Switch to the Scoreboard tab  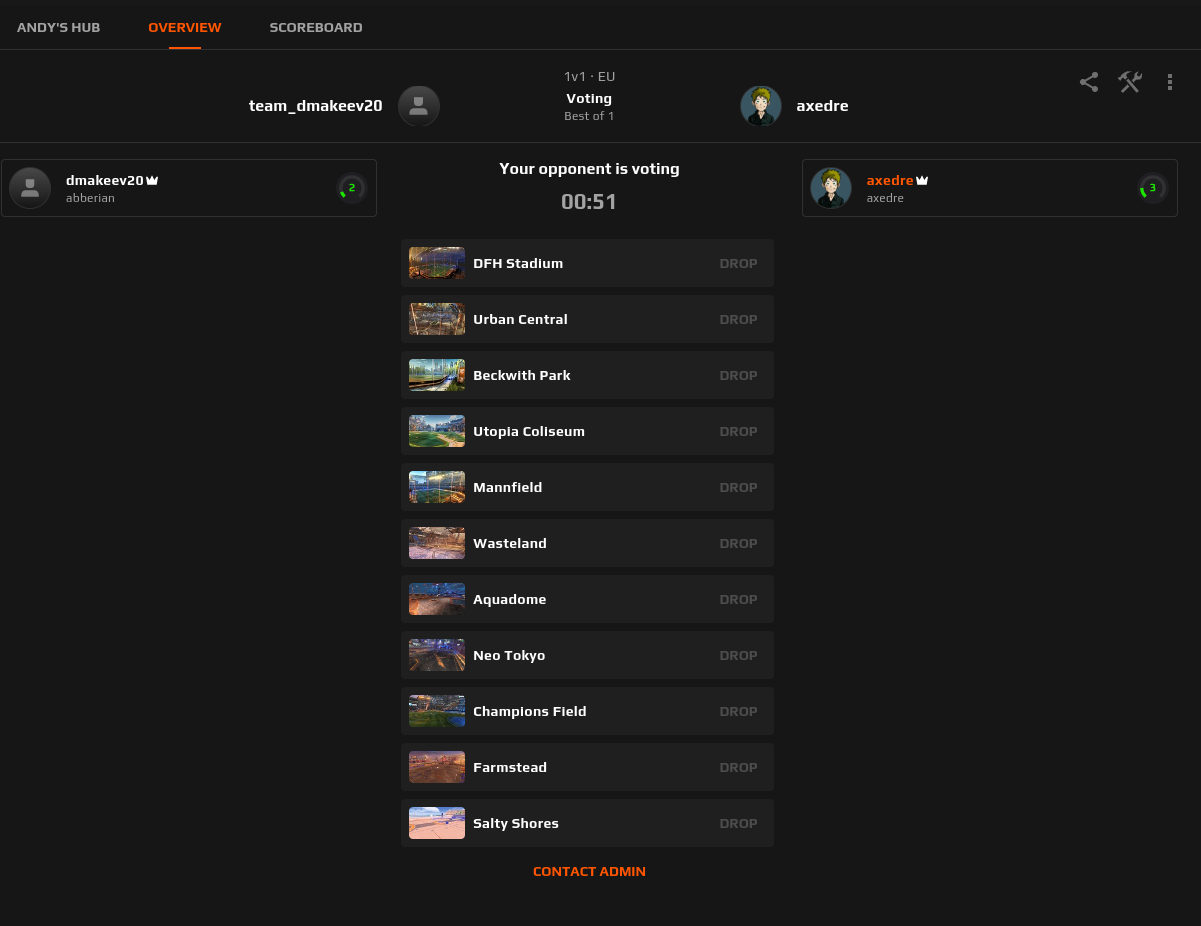316,28
